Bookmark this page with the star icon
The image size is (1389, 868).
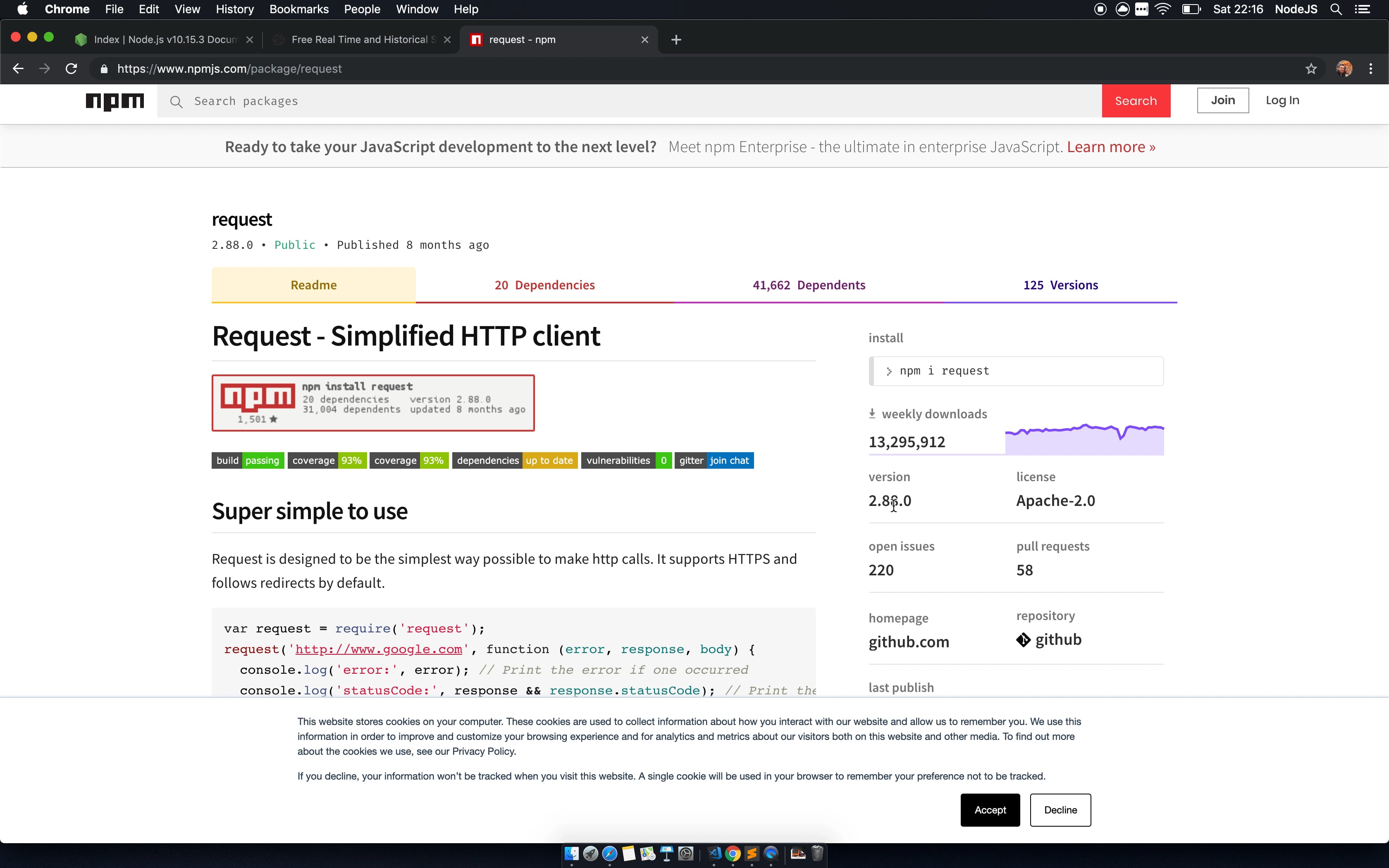click(x=1311, y=69)
